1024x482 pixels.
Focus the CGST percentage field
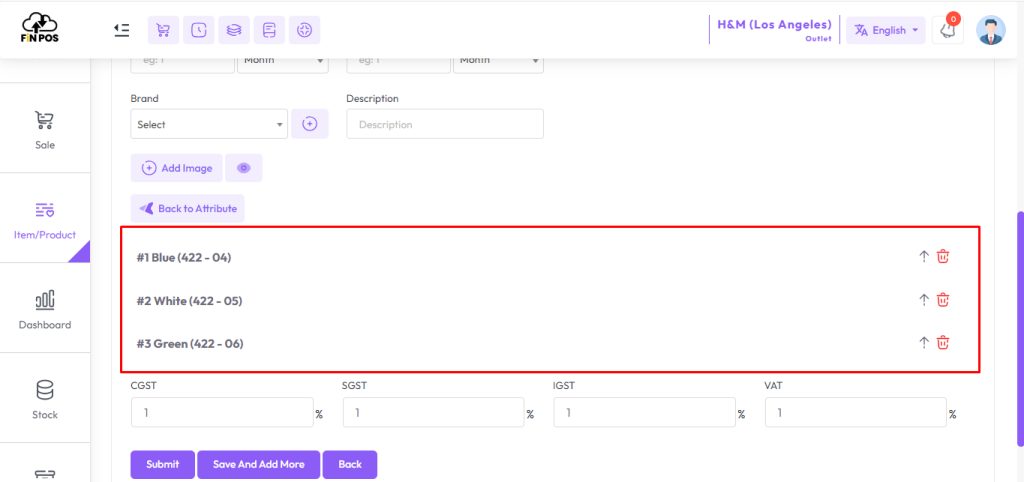tap(222, 413)
